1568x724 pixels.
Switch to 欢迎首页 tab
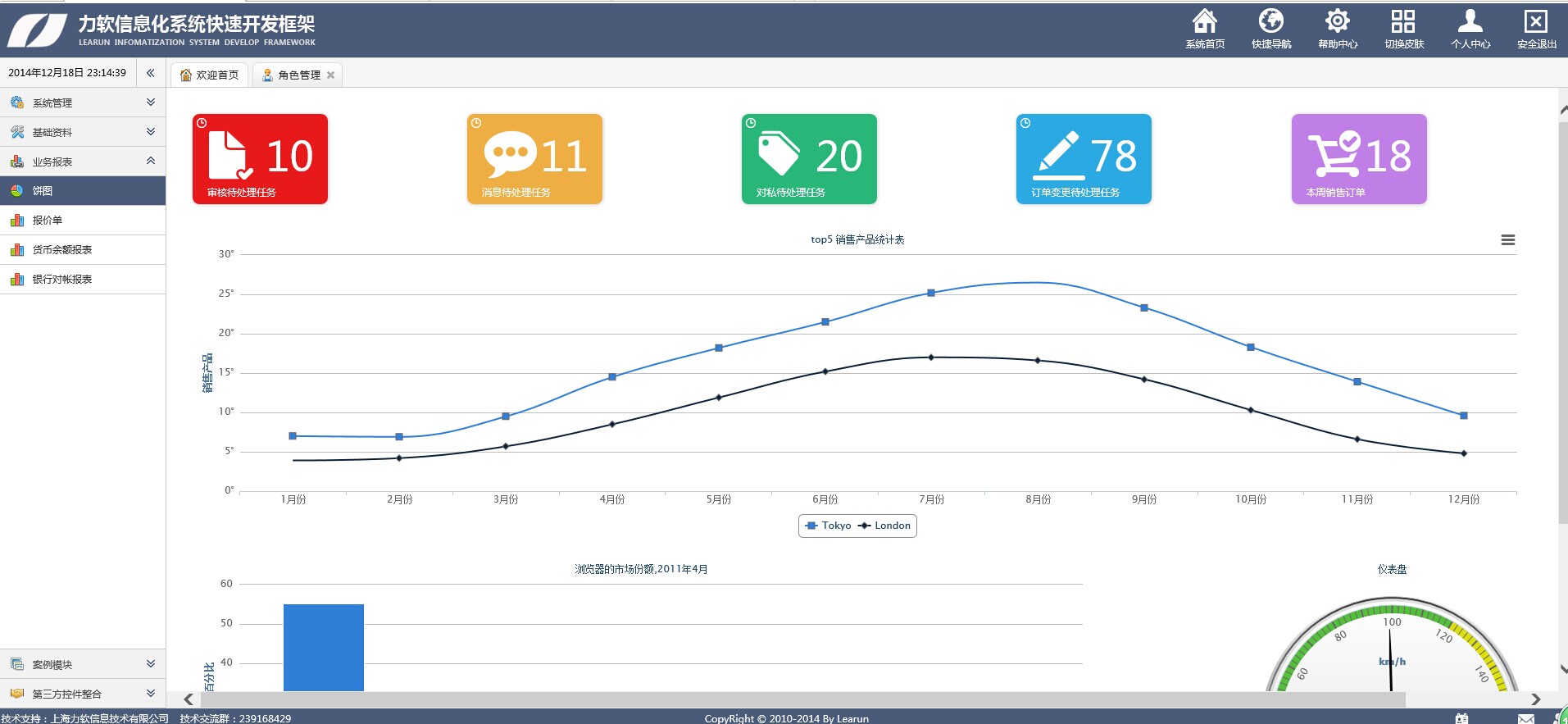click(210, 75)
